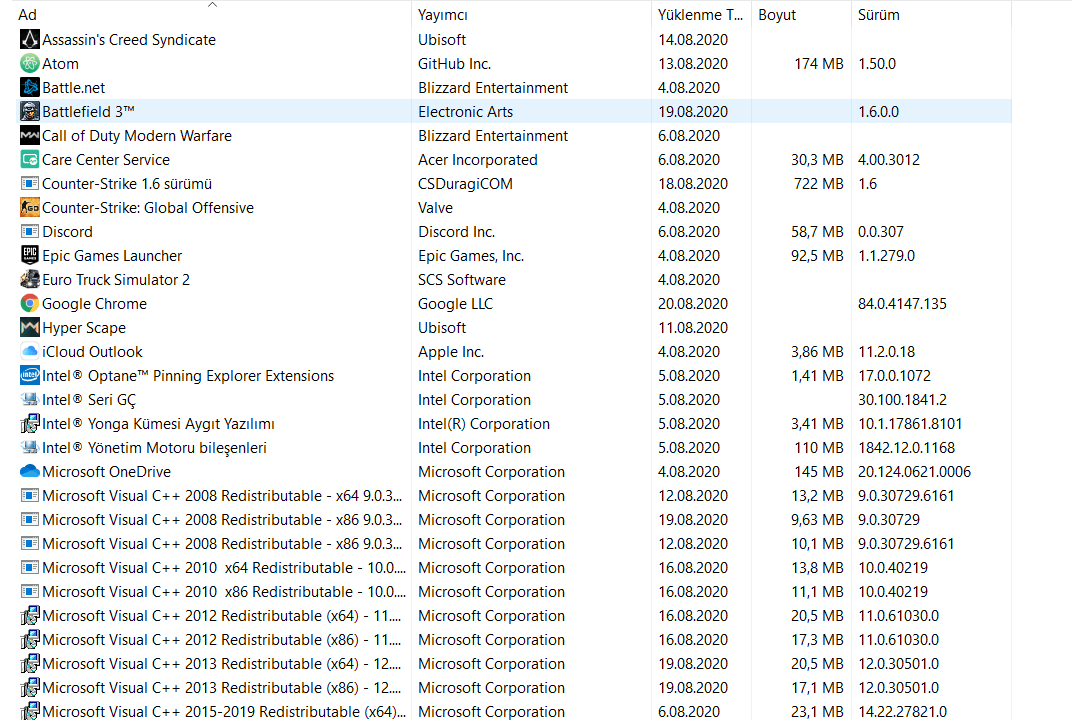Click the Call of Duty Modern Warfare icon
Image resolution: width=1072 pixels, height=720 pixels.
(29, 135)
